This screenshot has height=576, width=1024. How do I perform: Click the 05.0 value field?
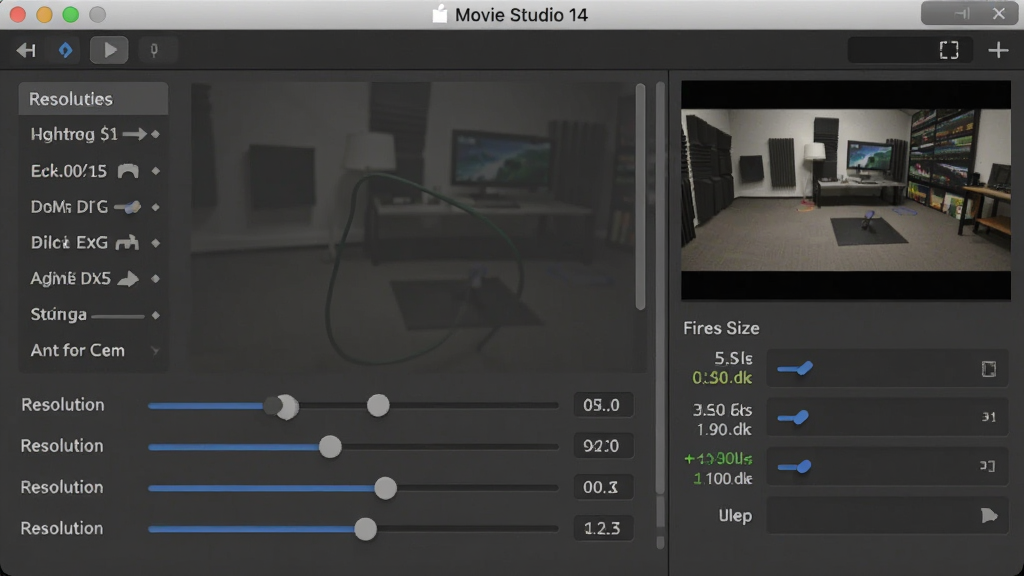603,406
